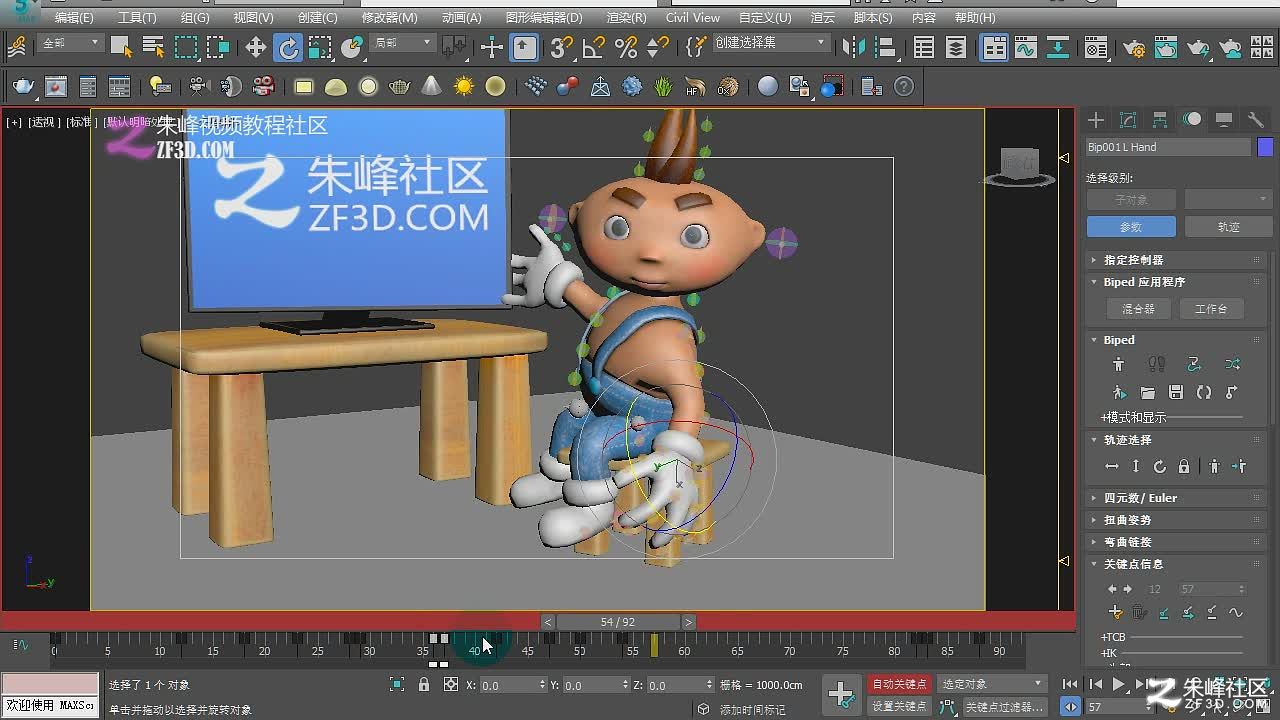Open the 工具(T) menu
The width and height of the screenshot is (1280, 720).
coord(137,18)
